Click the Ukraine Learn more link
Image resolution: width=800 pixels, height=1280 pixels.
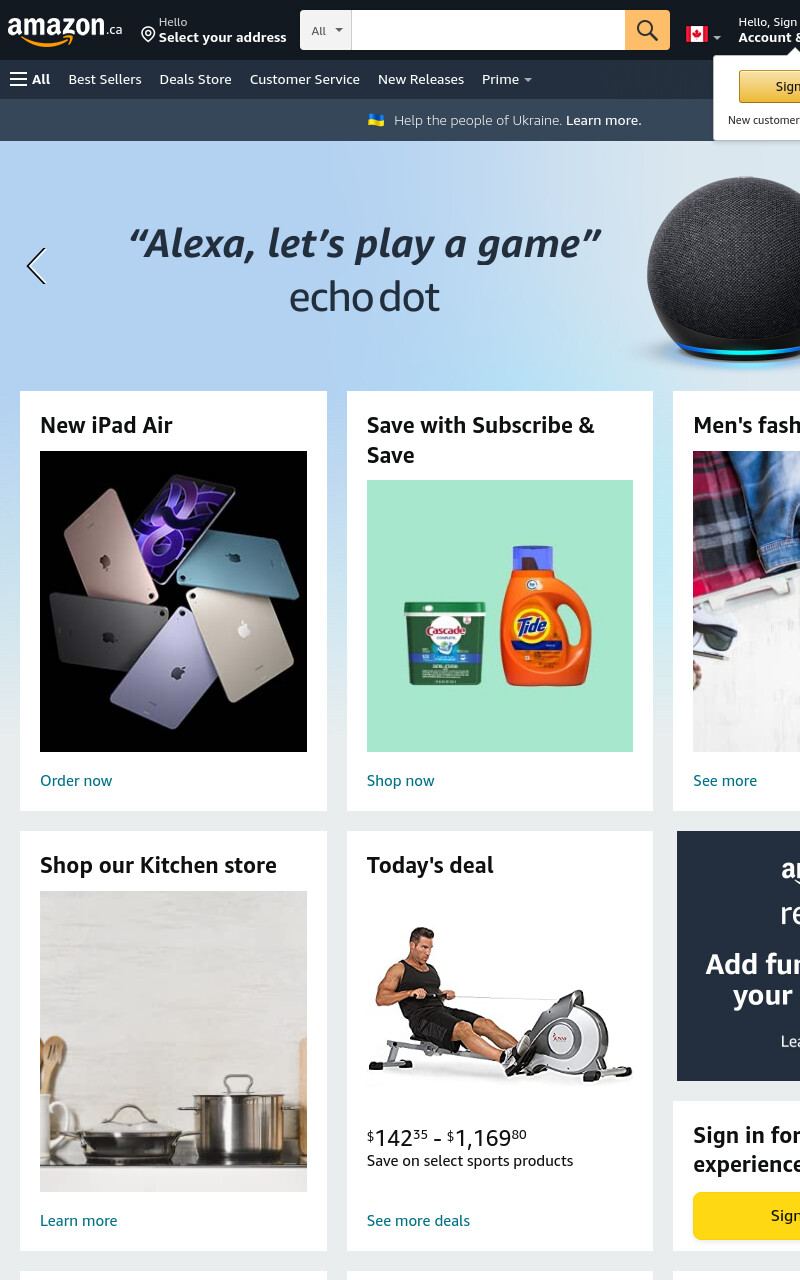[x=604, y=120]
